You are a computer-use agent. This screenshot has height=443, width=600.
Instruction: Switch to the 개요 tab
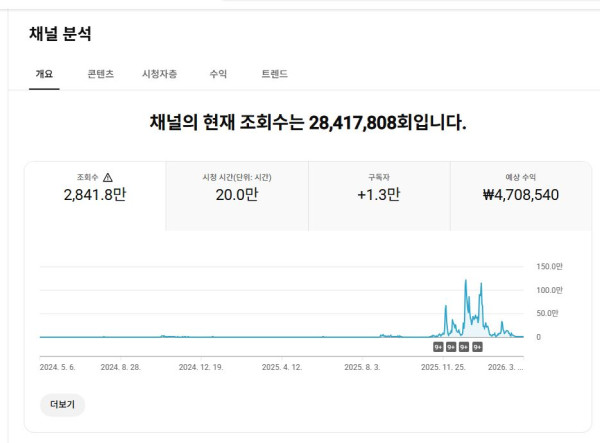pos(44,74)
